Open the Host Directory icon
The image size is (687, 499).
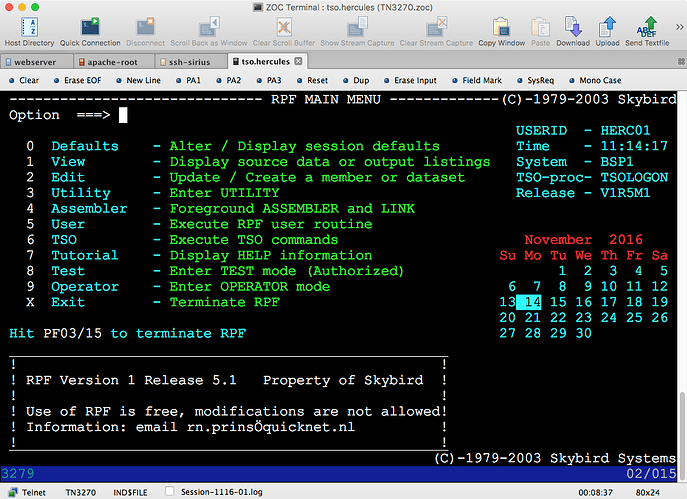pos(29,27)
